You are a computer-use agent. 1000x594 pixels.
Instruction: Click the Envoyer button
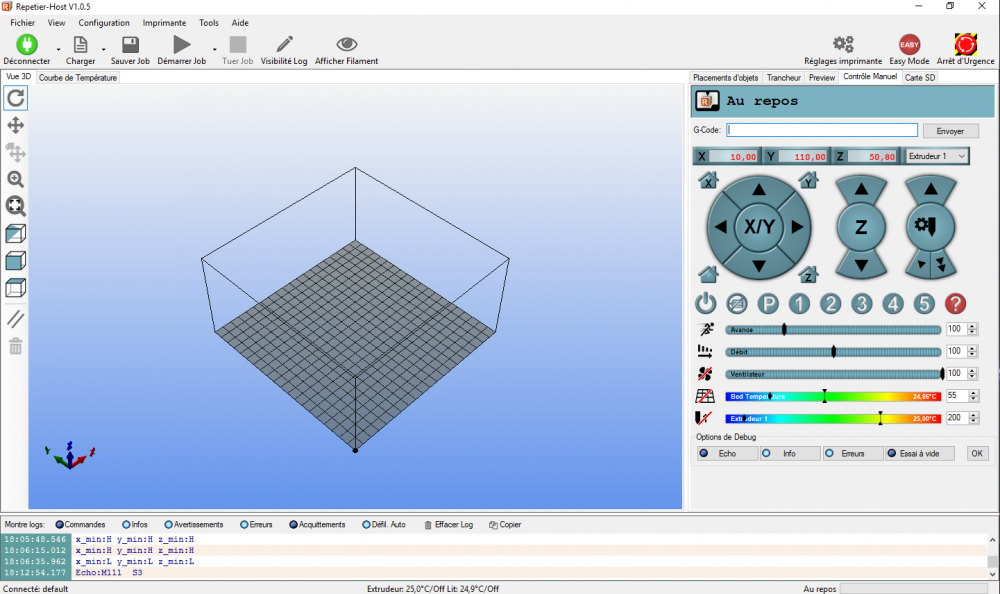pyautogui.click(x=950, y=131)
